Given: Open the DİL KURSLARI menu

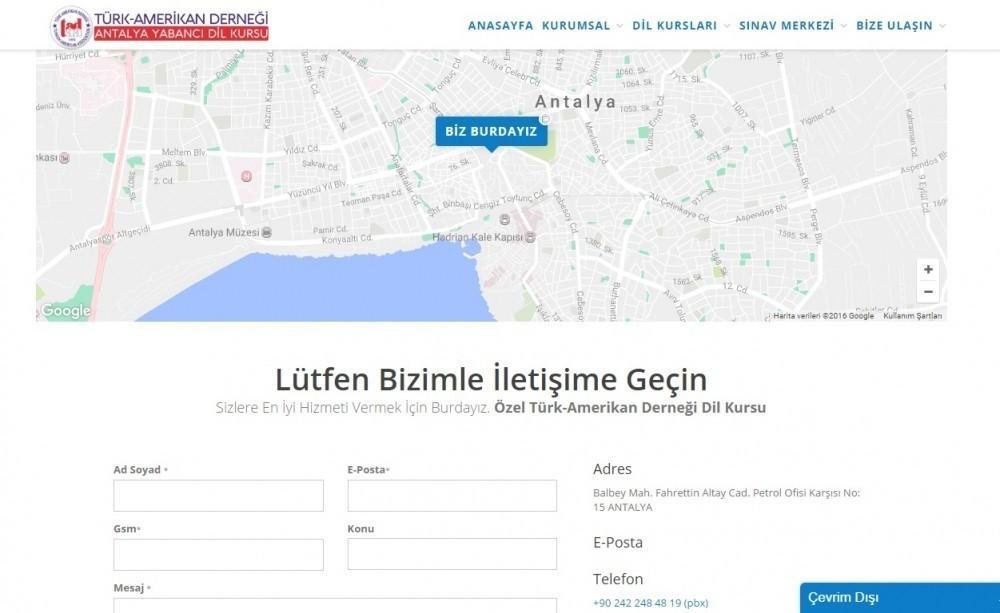Looking at the screenshot, I should 675,26.
